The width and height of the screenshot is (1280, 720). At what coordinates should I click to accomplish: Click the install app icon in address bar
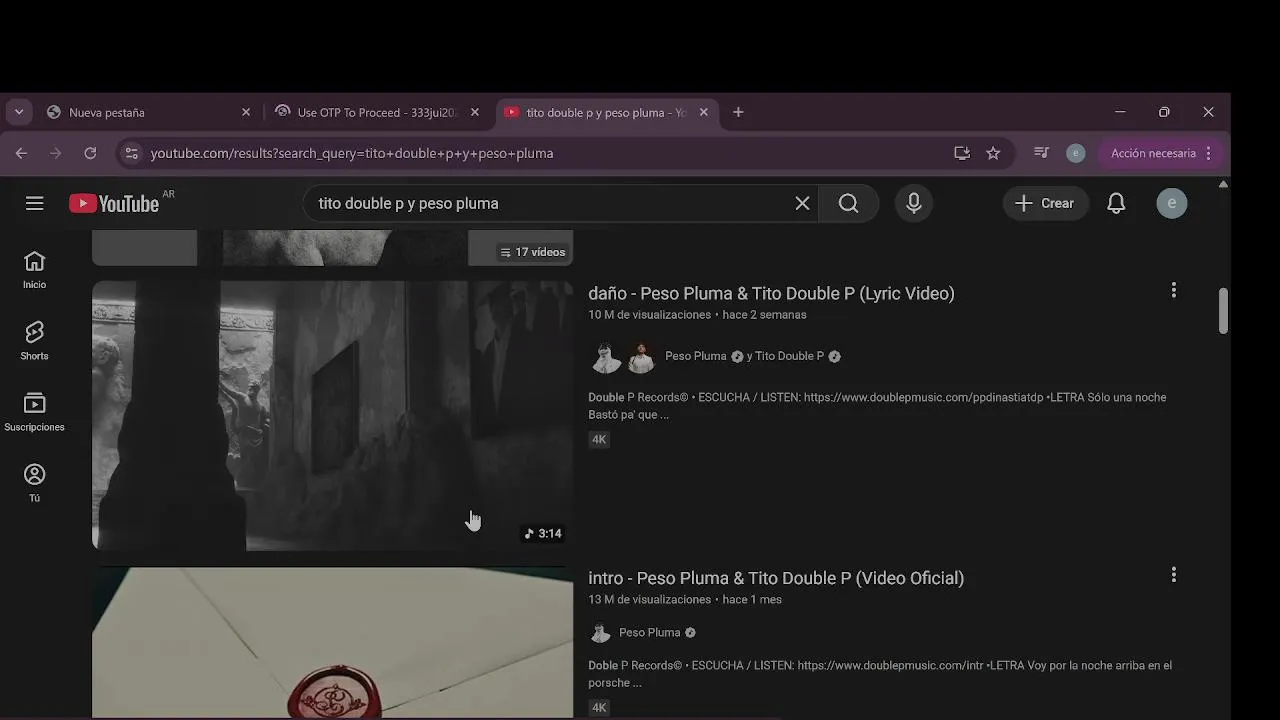click(962, 153)
